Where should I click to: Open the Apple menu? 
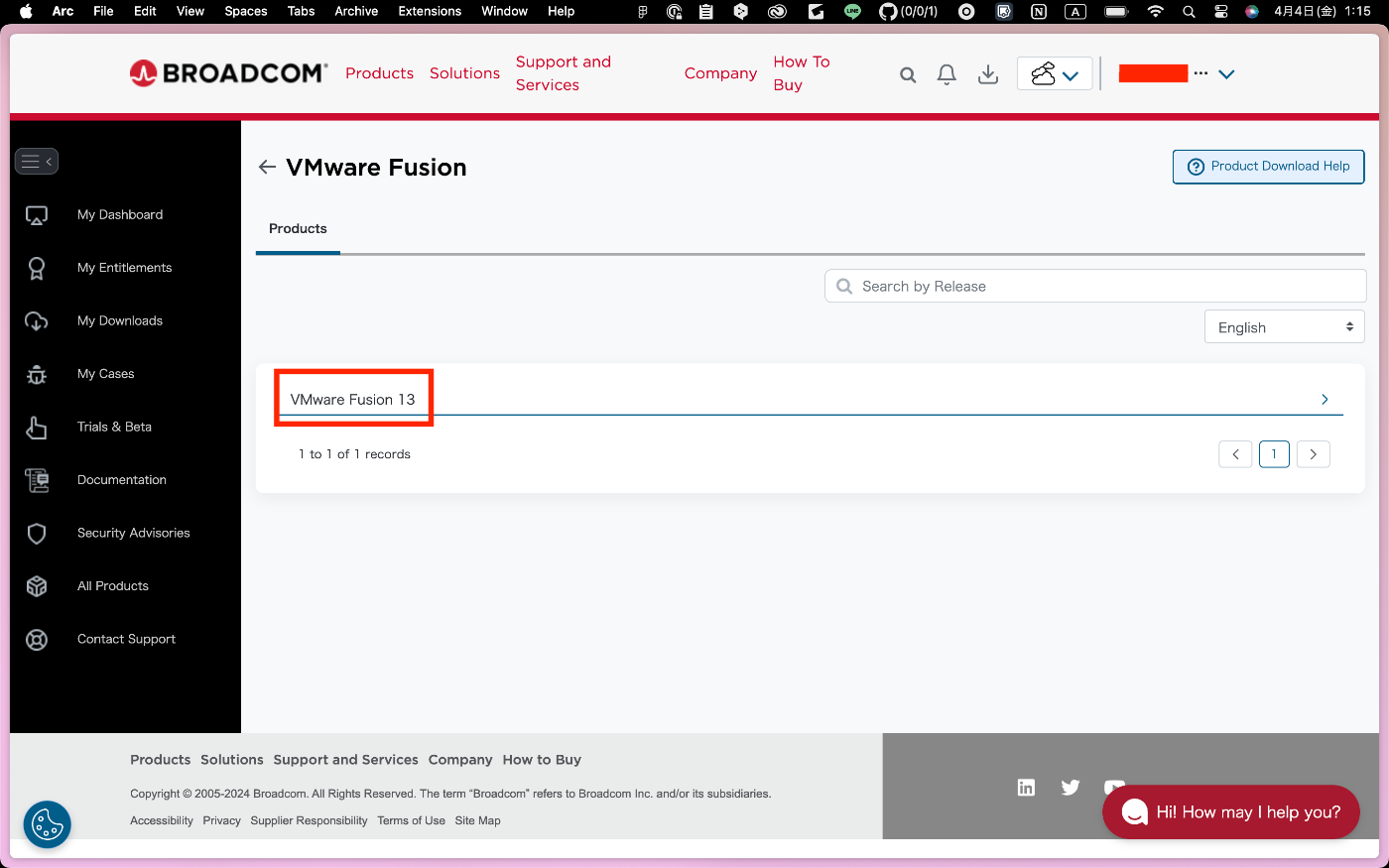[26, 11]
